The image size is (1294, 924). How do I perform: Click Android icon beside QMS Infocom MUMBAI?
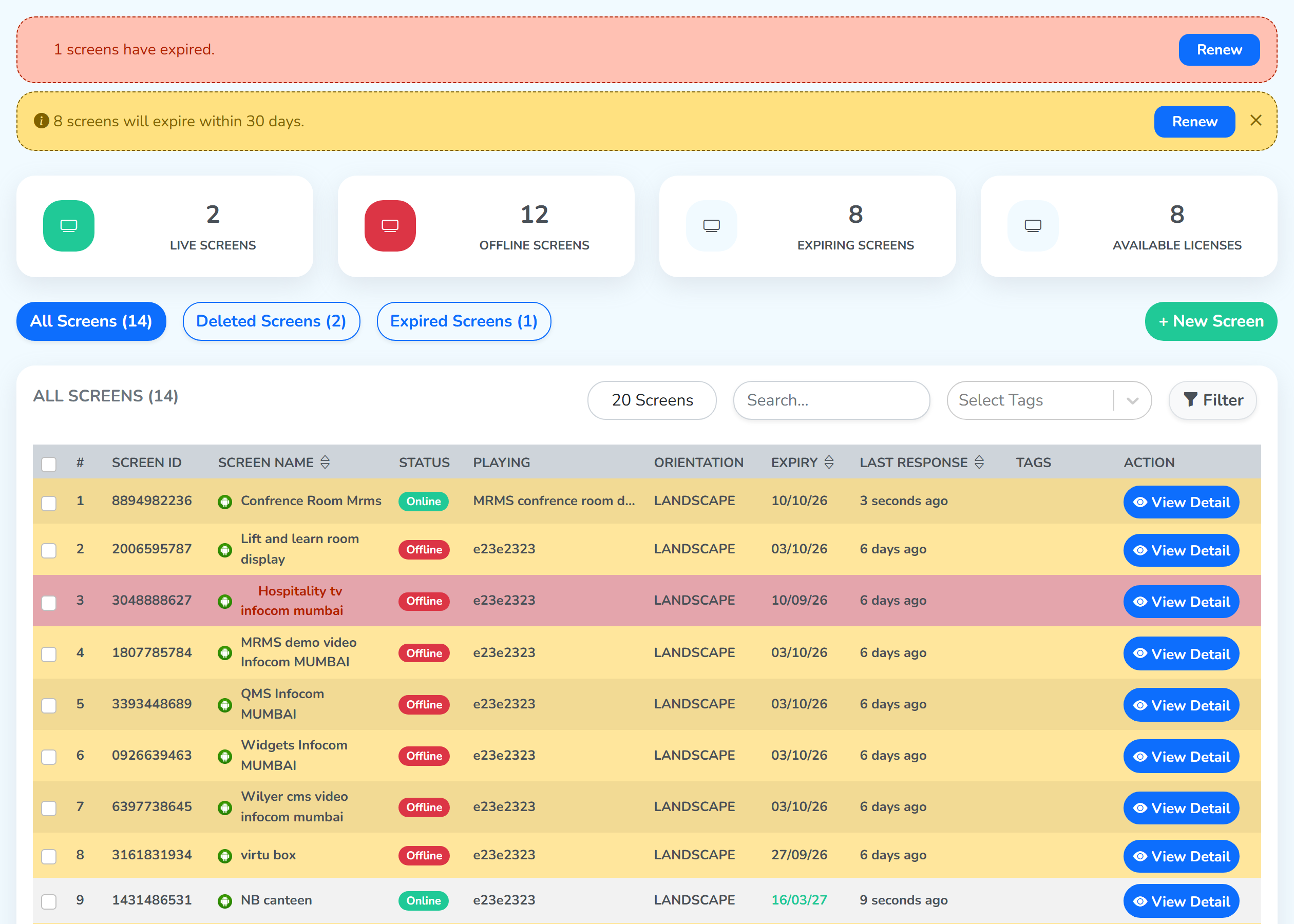click(x=225, y=705)
